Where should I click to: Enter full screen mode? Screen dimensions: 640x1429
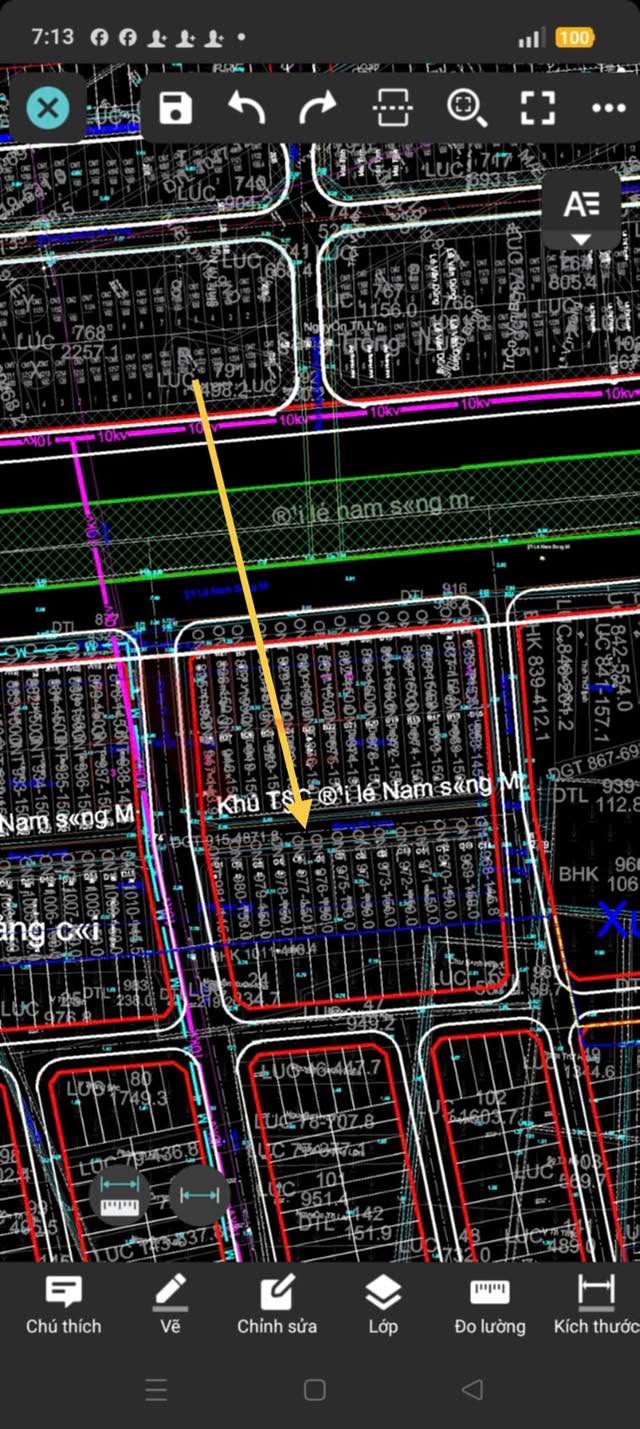click(x=538, y=107)
